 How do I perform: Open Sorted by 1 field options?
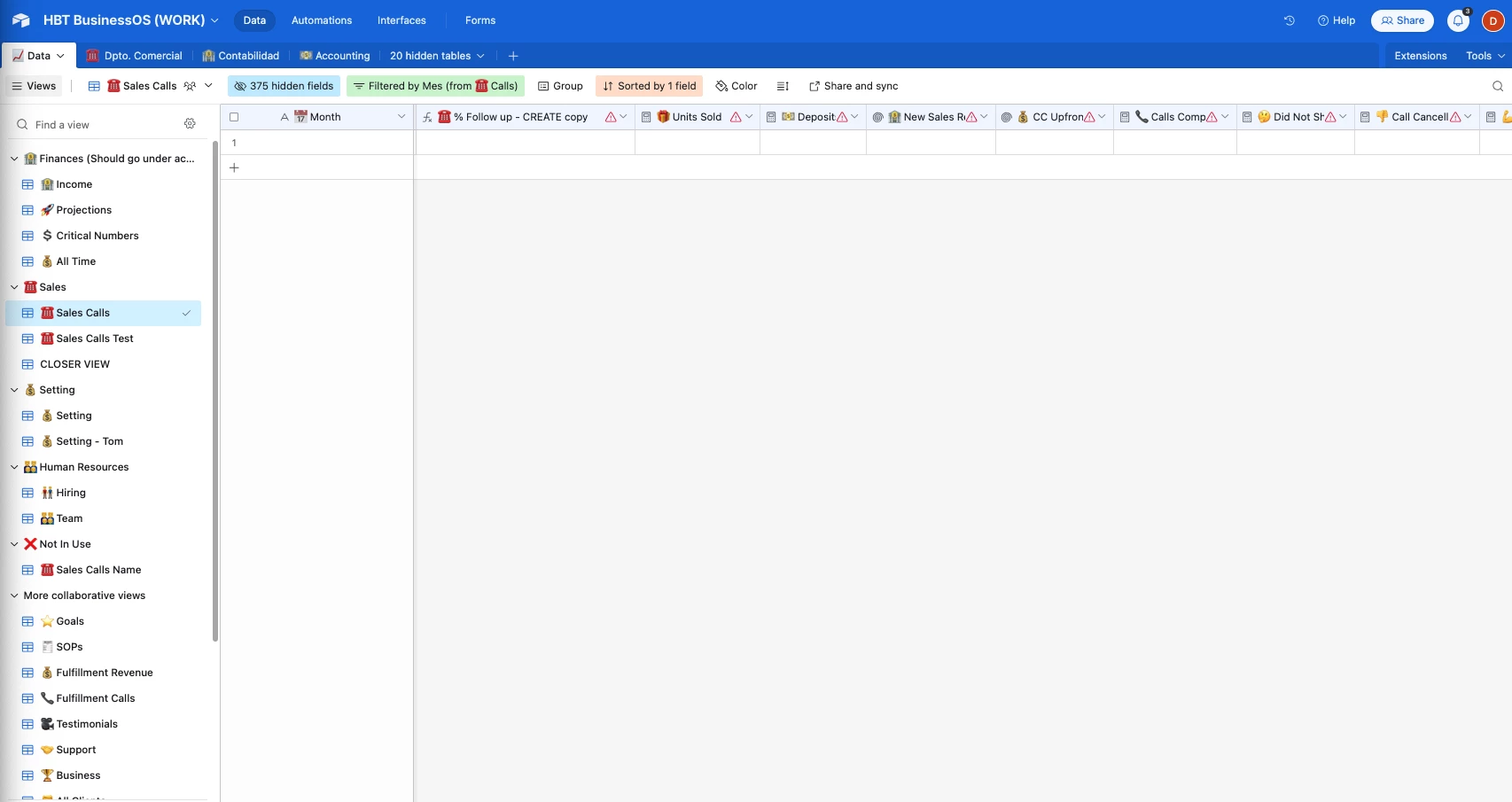tap(649, 86)
